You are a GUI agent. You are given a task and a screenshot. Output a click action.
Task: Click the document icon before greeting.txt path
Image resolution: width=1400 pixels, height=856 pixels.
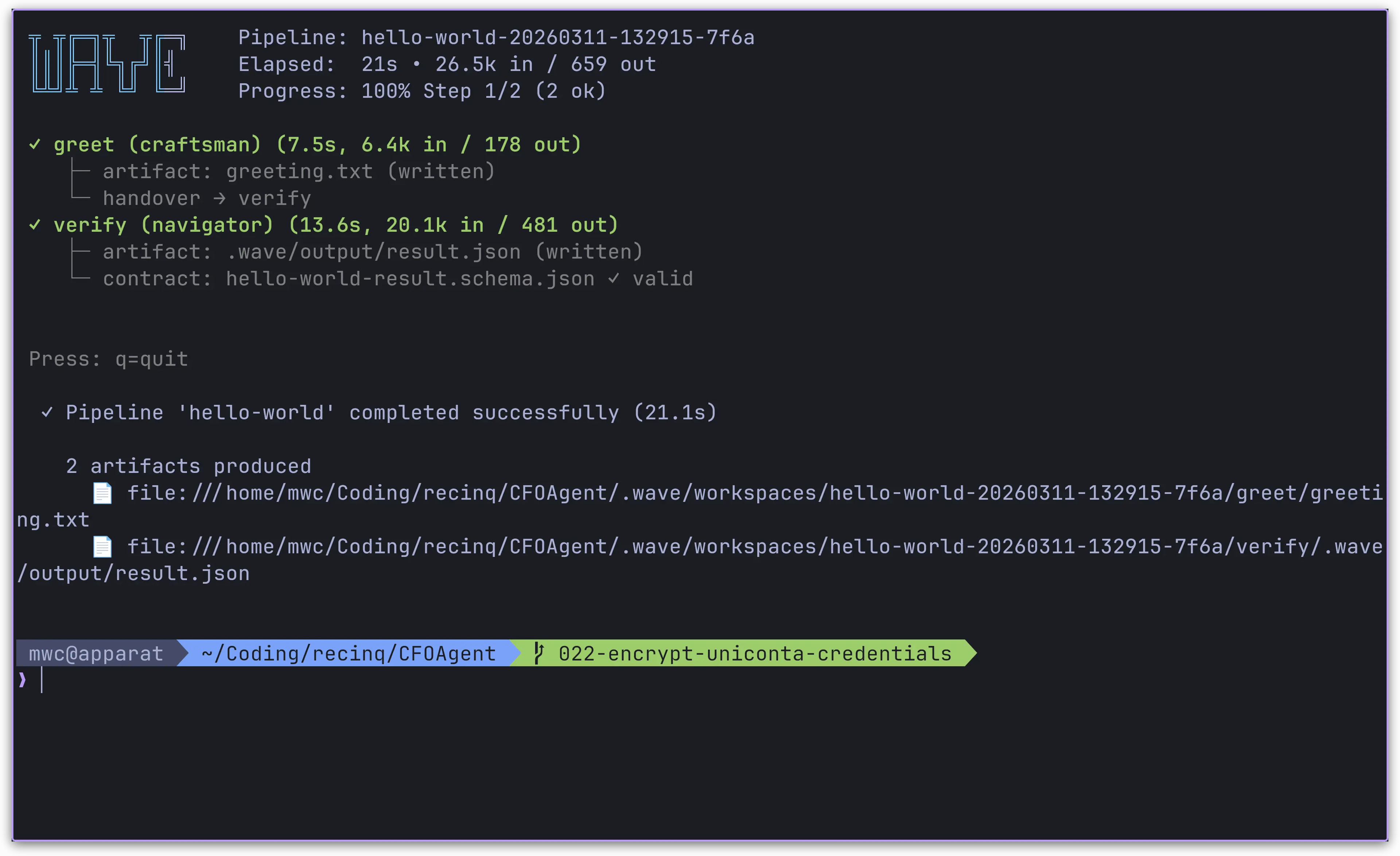102,493
